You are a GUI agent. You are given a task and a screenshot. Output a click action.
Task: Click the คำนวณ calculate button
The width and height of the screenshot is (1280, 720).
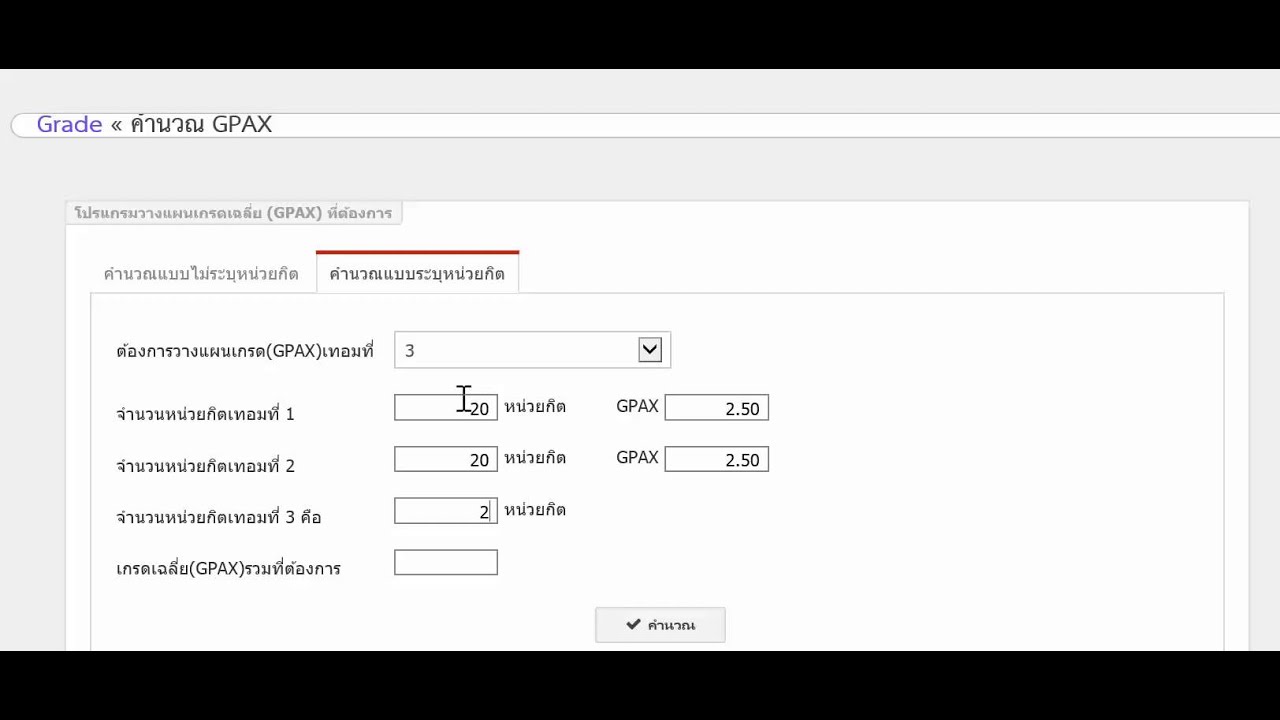click(x=660, y=625)
